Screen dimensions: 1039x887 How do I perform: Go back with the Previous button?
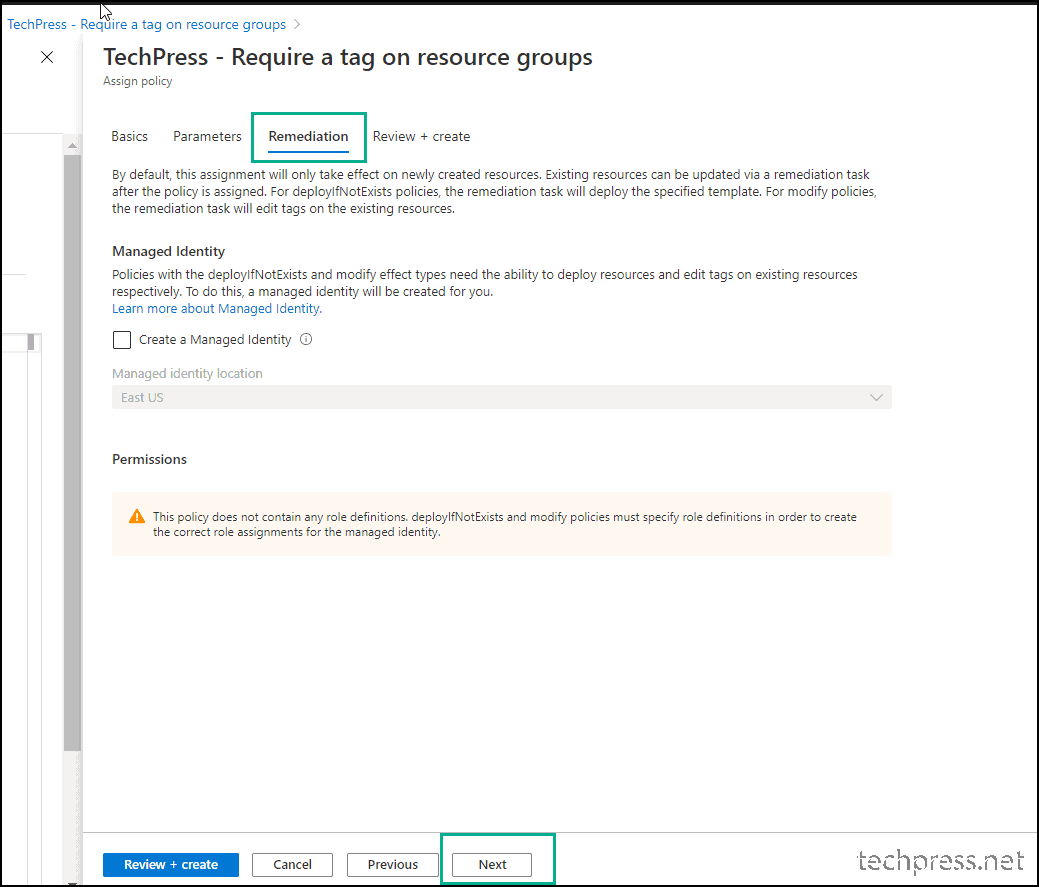[393, 864]
